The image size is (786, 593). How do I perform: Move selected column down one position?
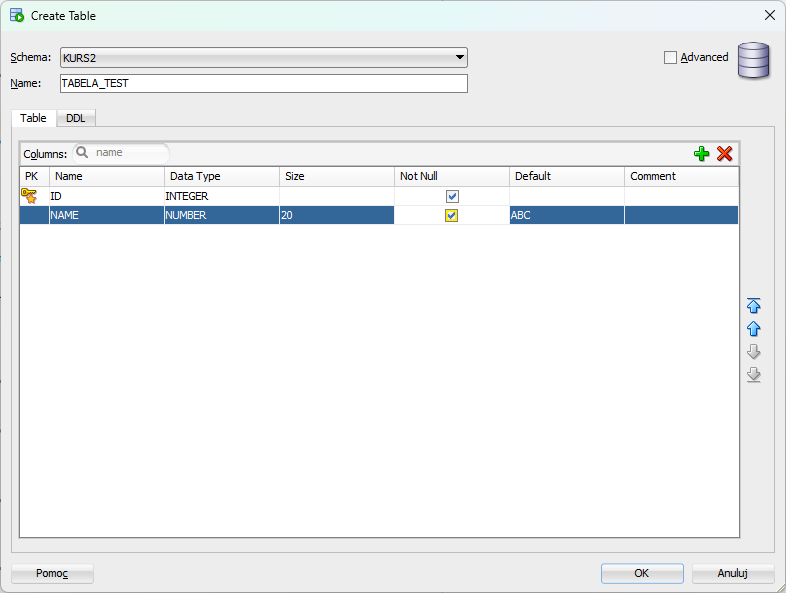pyautogui.click(x=754, y=352)
